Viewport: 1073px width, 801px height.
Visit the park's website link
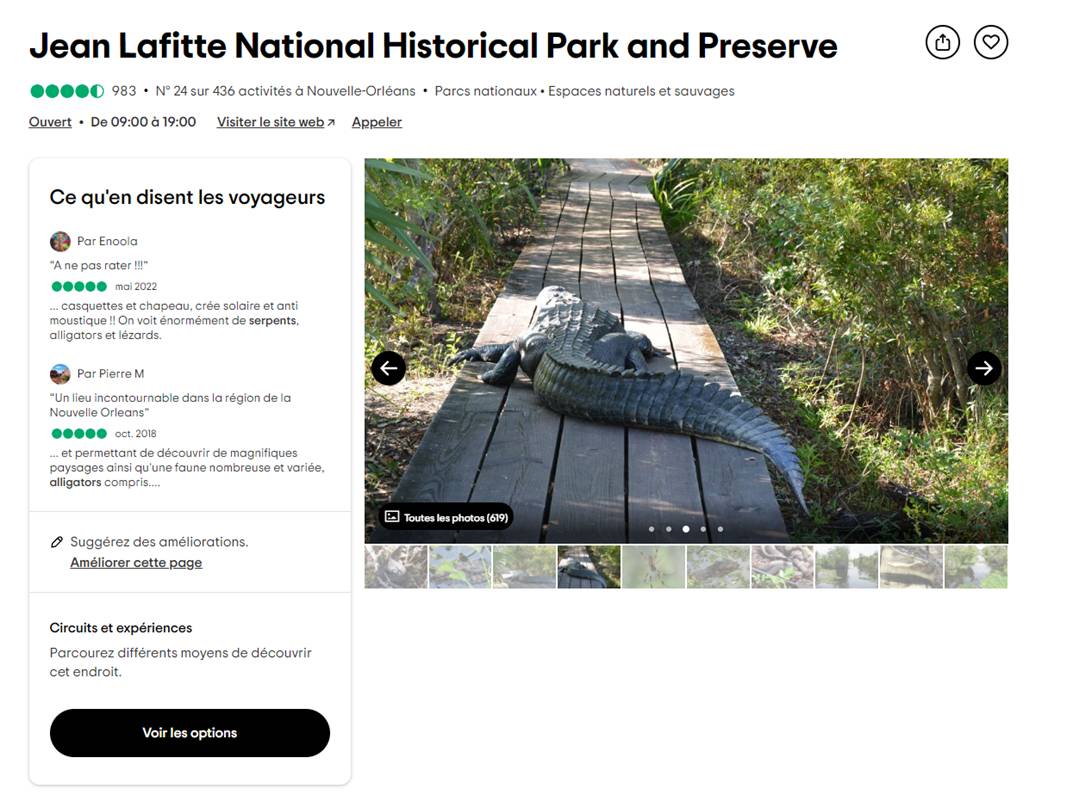click(275, 122)
